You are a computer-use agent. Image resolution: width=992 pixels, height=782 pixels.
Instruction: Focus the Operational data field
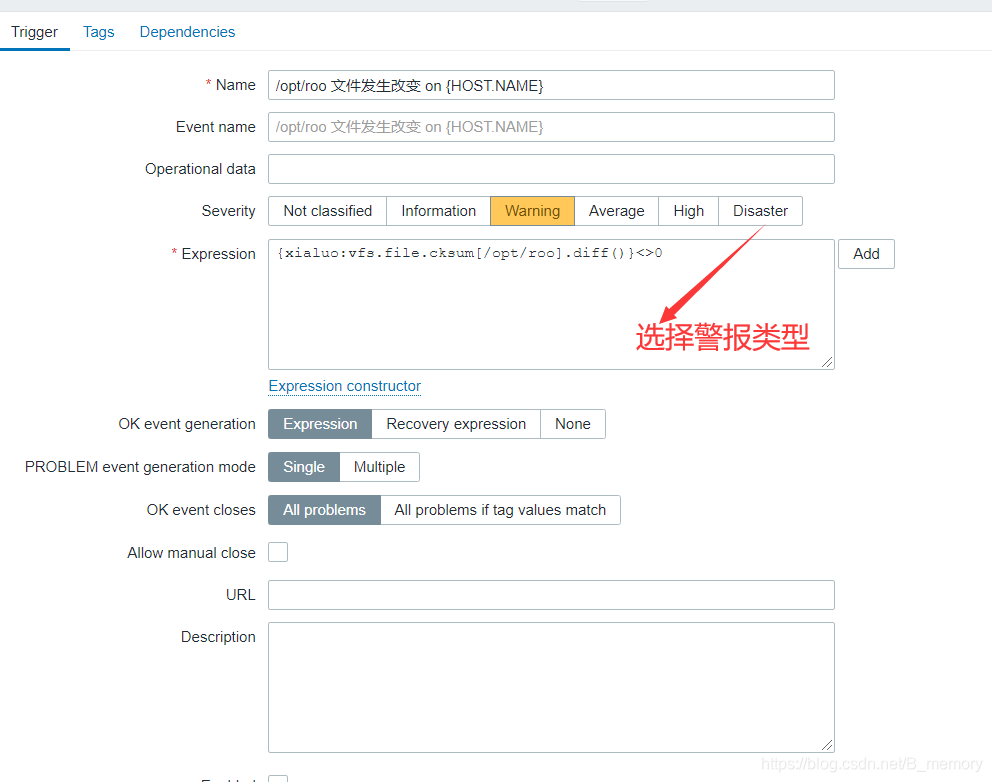coord(551,169)
